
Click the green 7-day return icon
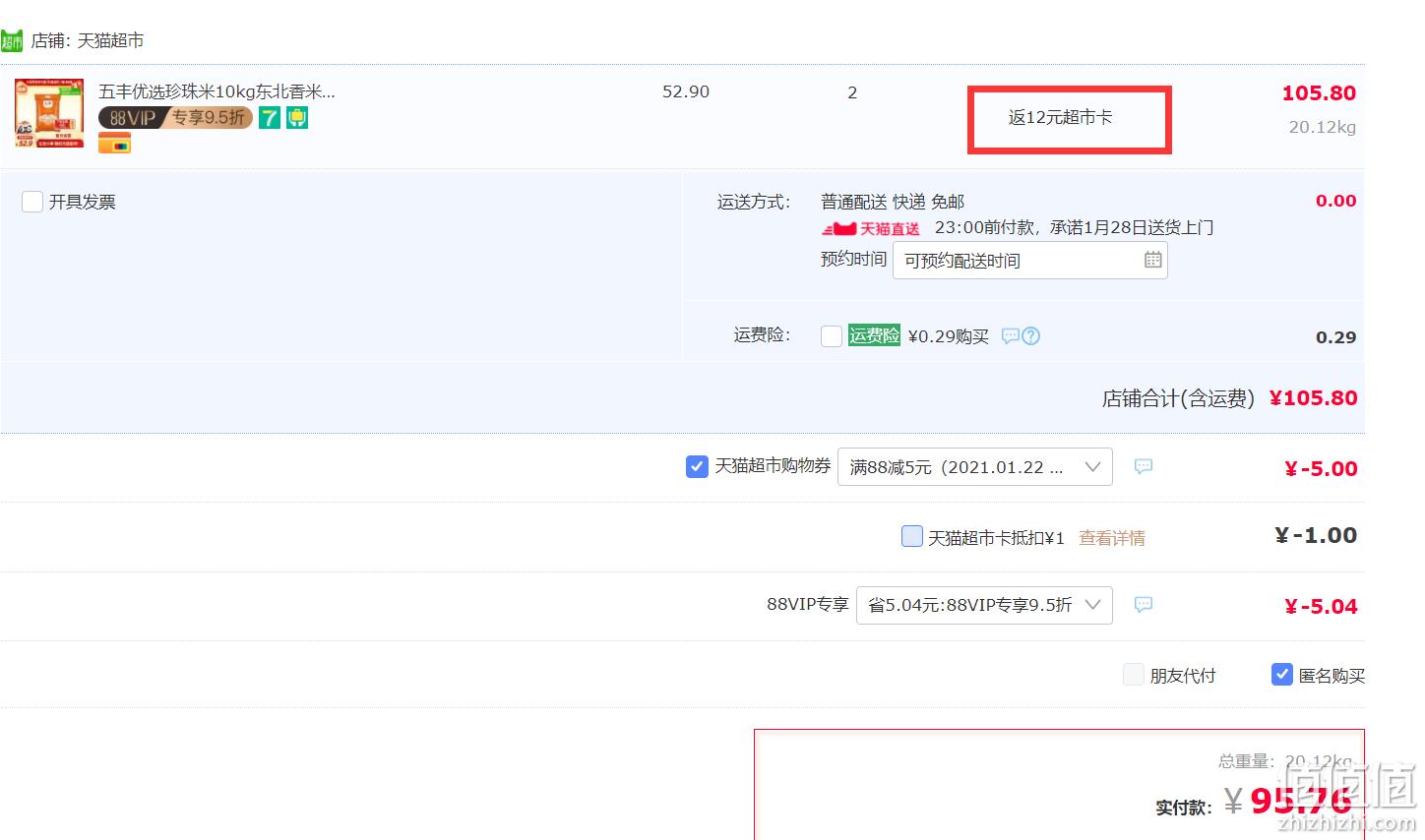270,118
